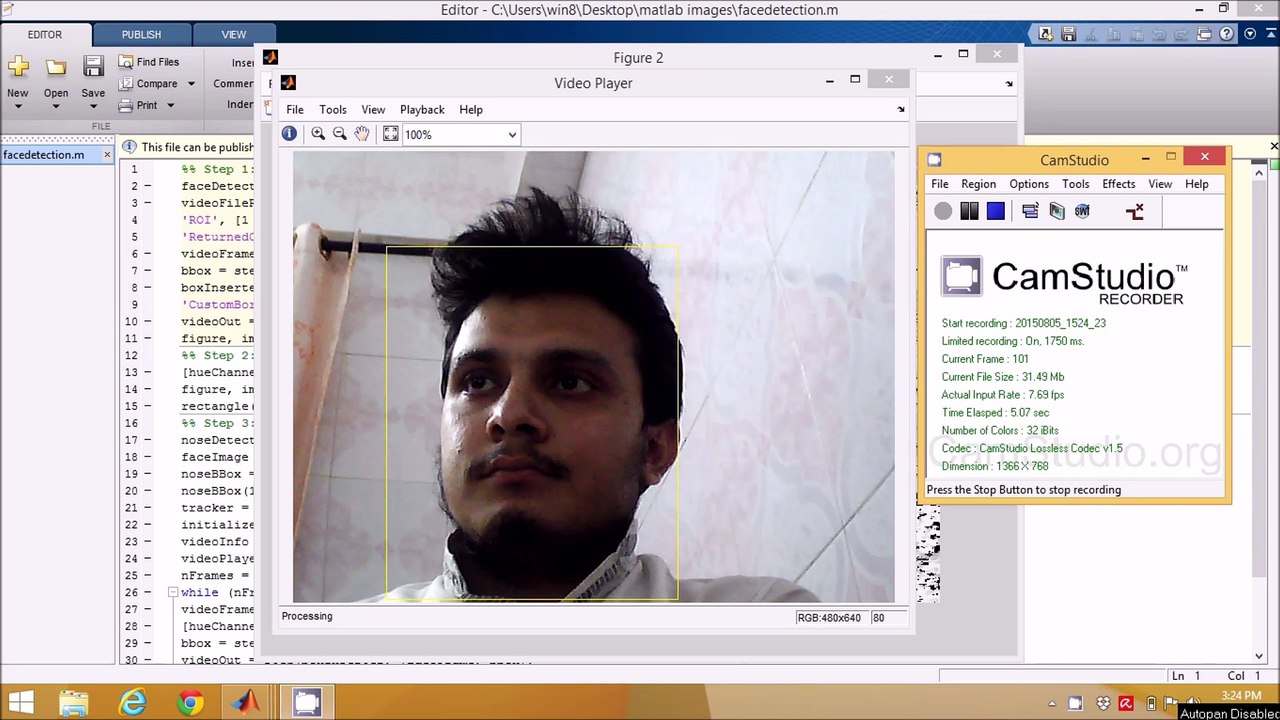Open Internet Explorer from taskbar
The width and height of the screenshot is (1280, 720).
(132, 703)
